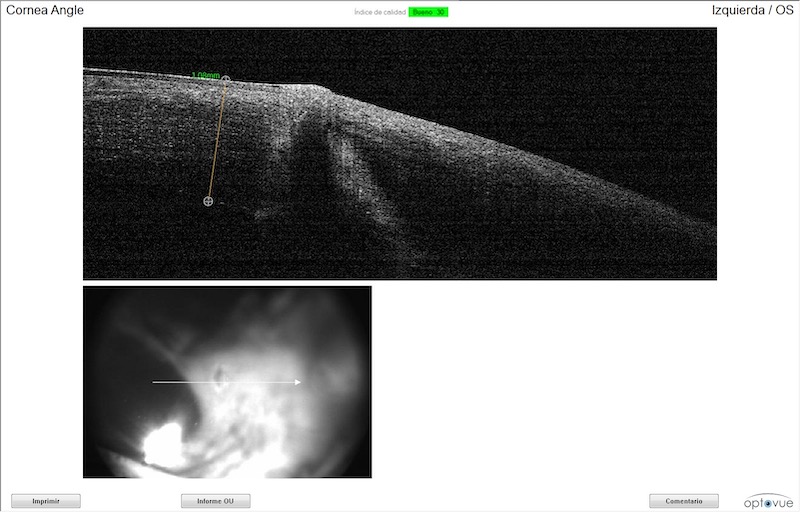Click the Índice de calidad label
The image size is (800, 512).
379,12
